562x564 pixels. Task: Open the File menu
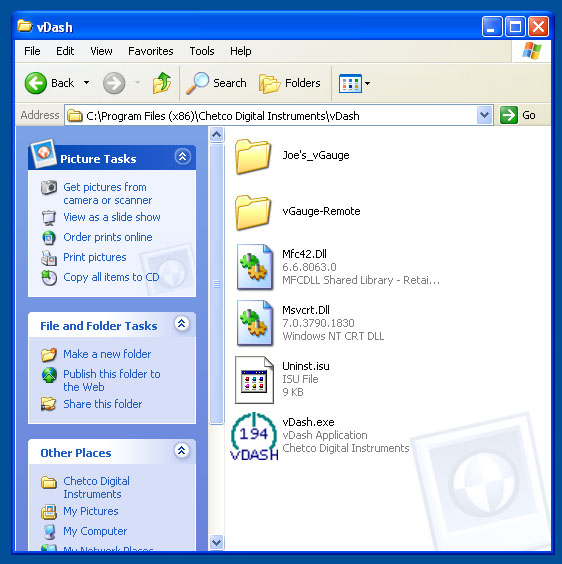(32, 51)
